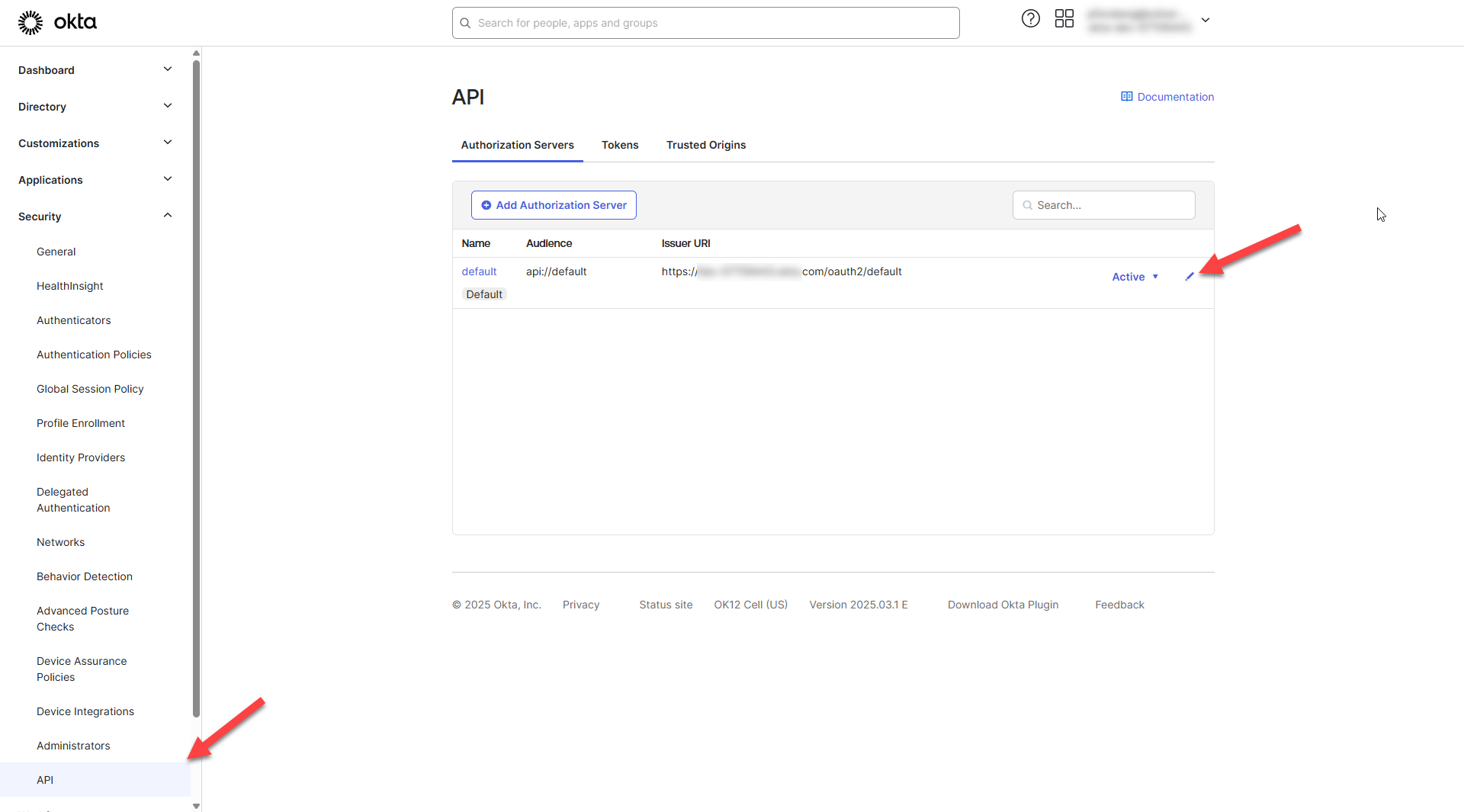
Task: Open the default authorization server link
Action: (479, 271)
